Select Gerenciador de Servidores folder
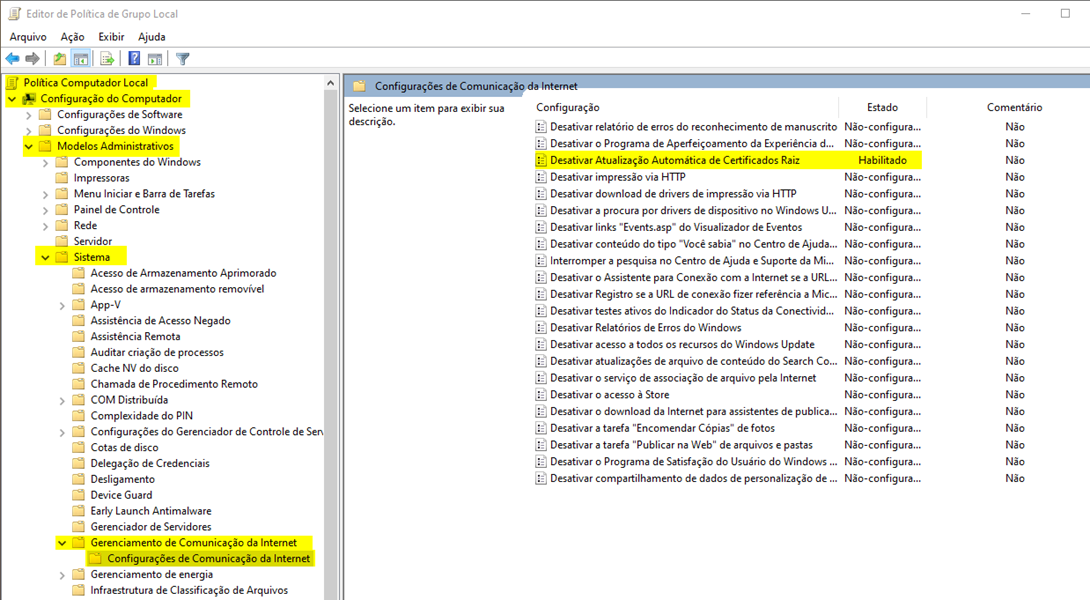 point(150,527)
